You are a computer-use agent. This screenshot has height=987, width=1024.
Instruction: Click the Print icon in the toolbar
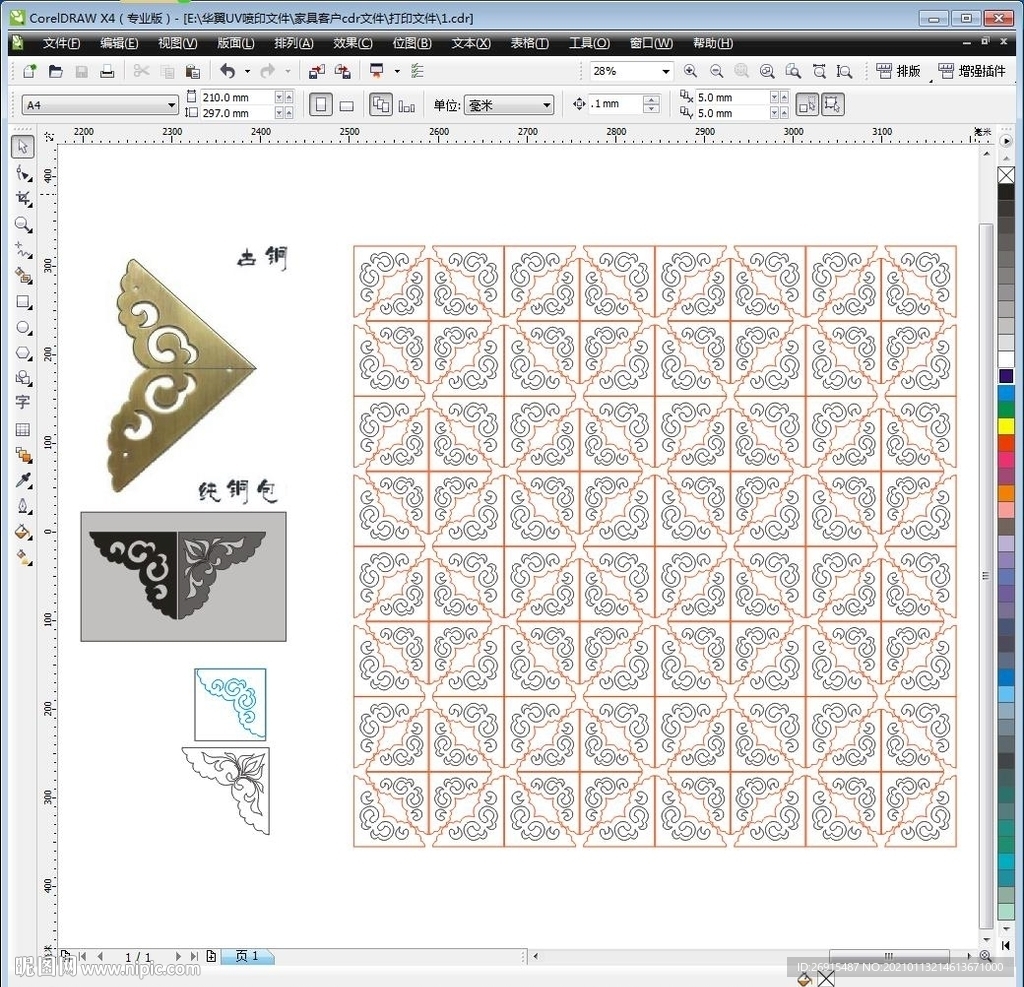[106, 71]
